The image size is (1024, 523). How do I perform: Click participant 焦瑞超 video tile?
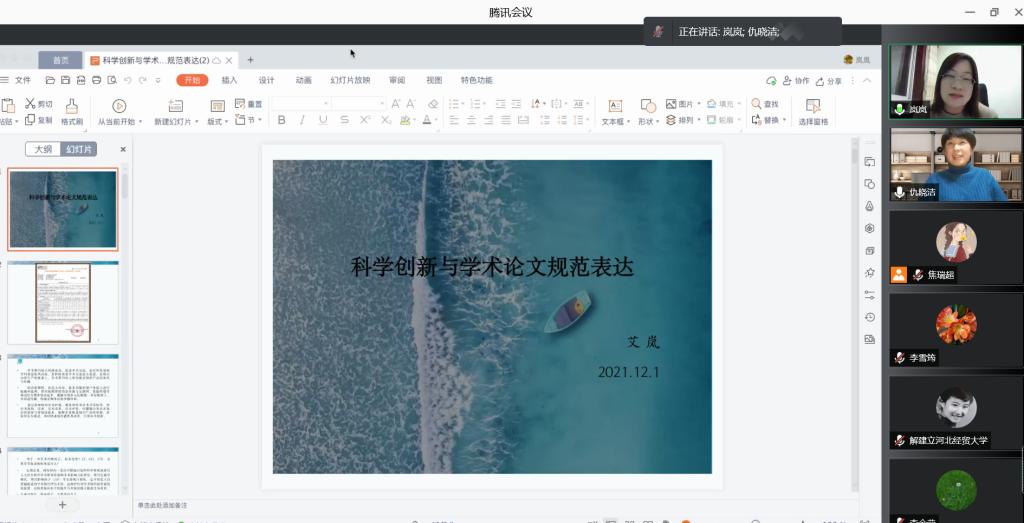pyautogui.click(x=956, y=247)
